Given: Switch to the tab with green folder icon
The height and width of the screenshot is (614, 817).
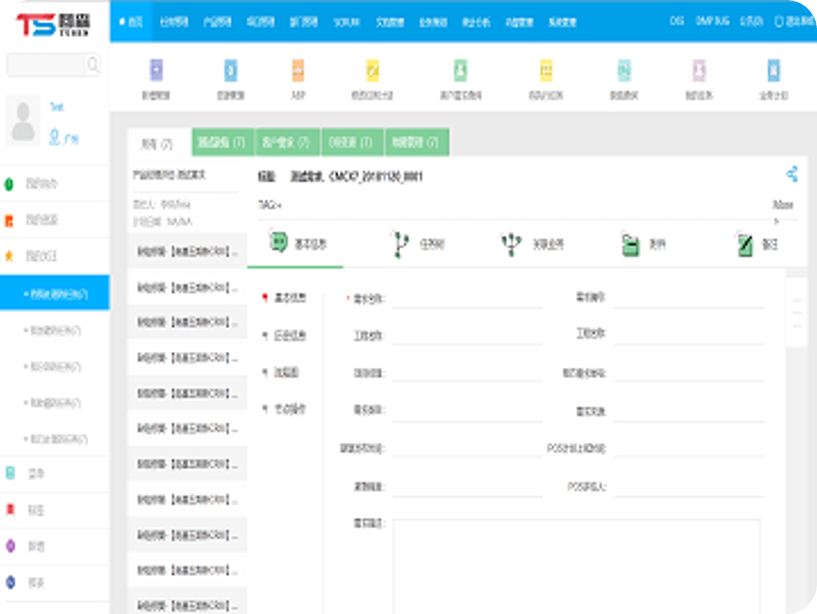Looking at the screenshot, I should pos(644,244).
